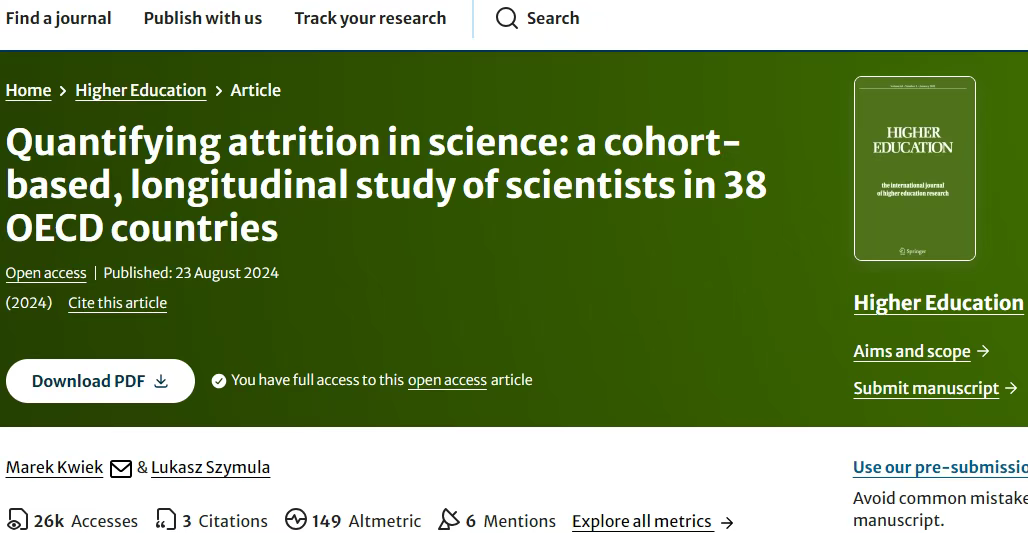1028x533 pixels.
Task: Click the arrow beside Aims and scope
Action: click(x=983, y=351)
